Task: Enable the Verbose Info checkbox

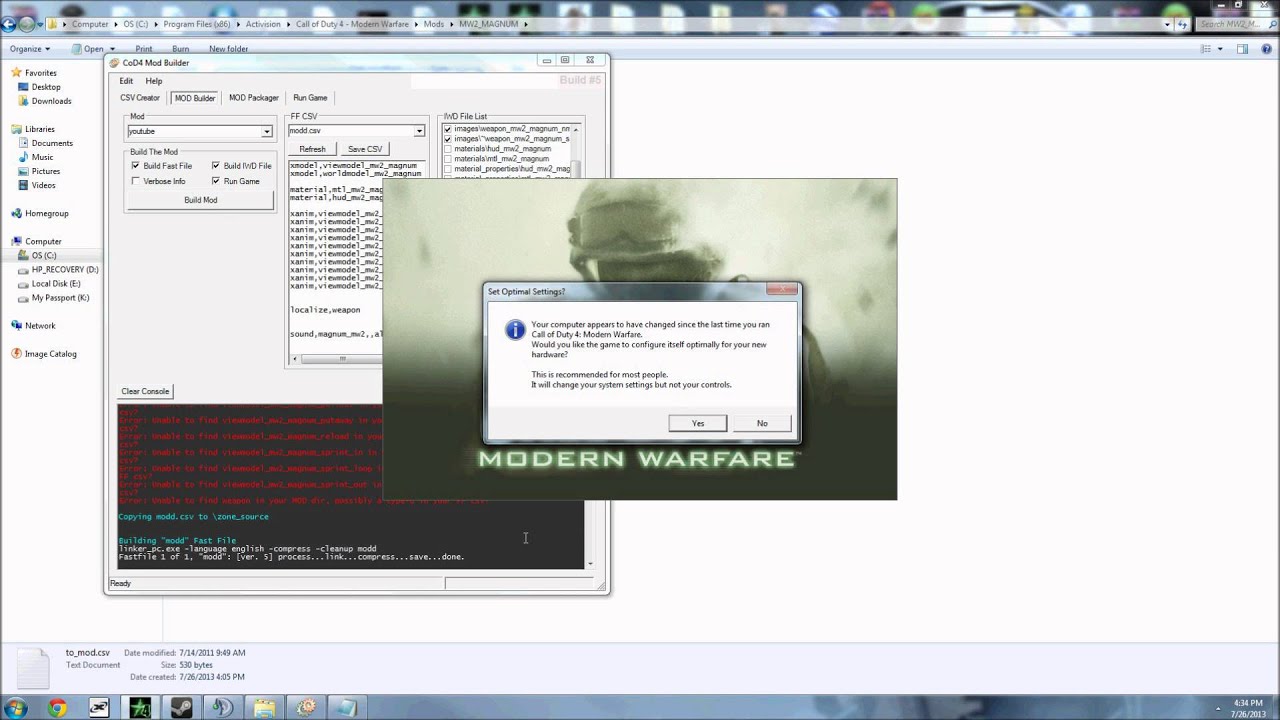Action: 135,181
